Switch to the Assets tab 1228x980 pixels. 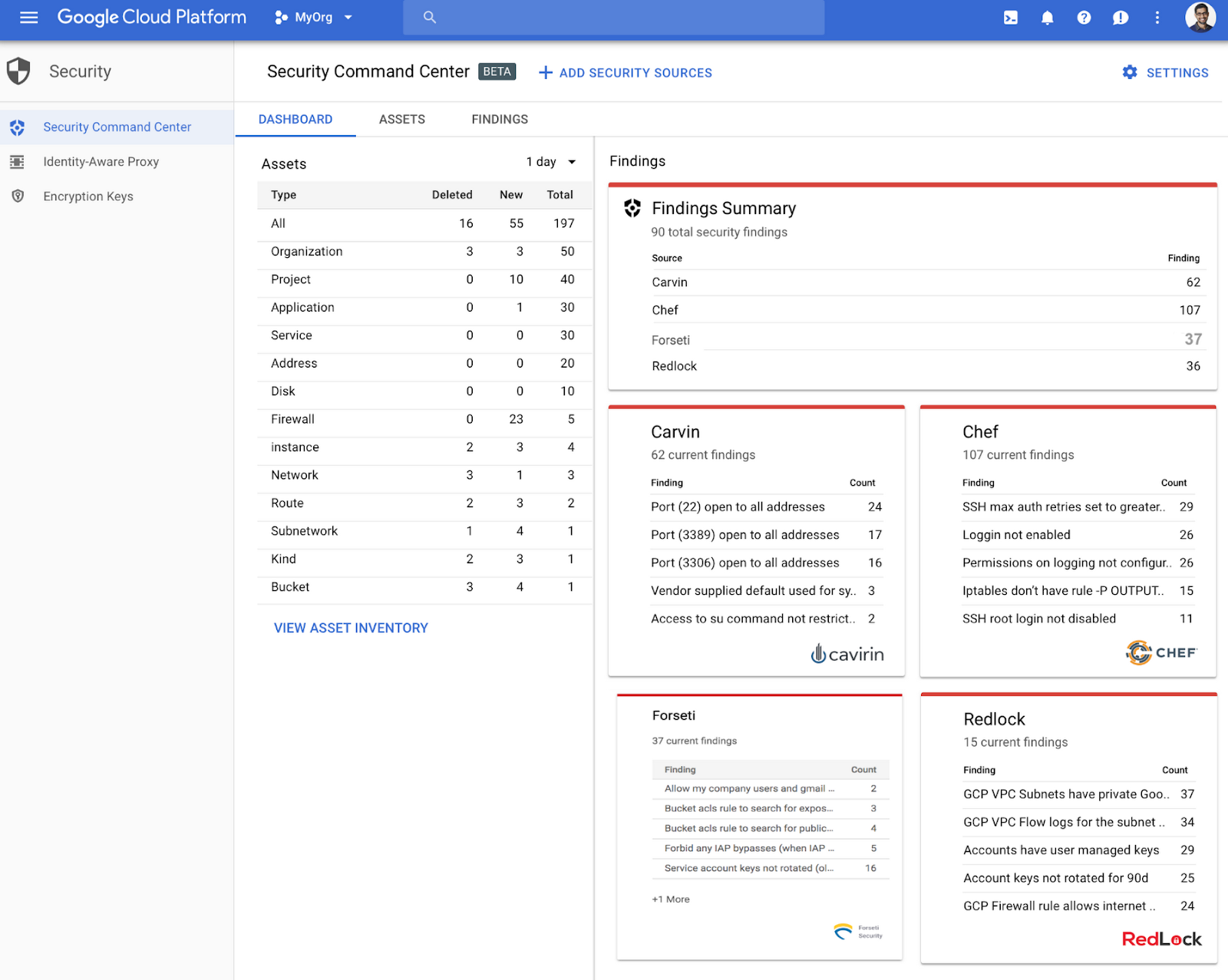click(x=402, y=120)
